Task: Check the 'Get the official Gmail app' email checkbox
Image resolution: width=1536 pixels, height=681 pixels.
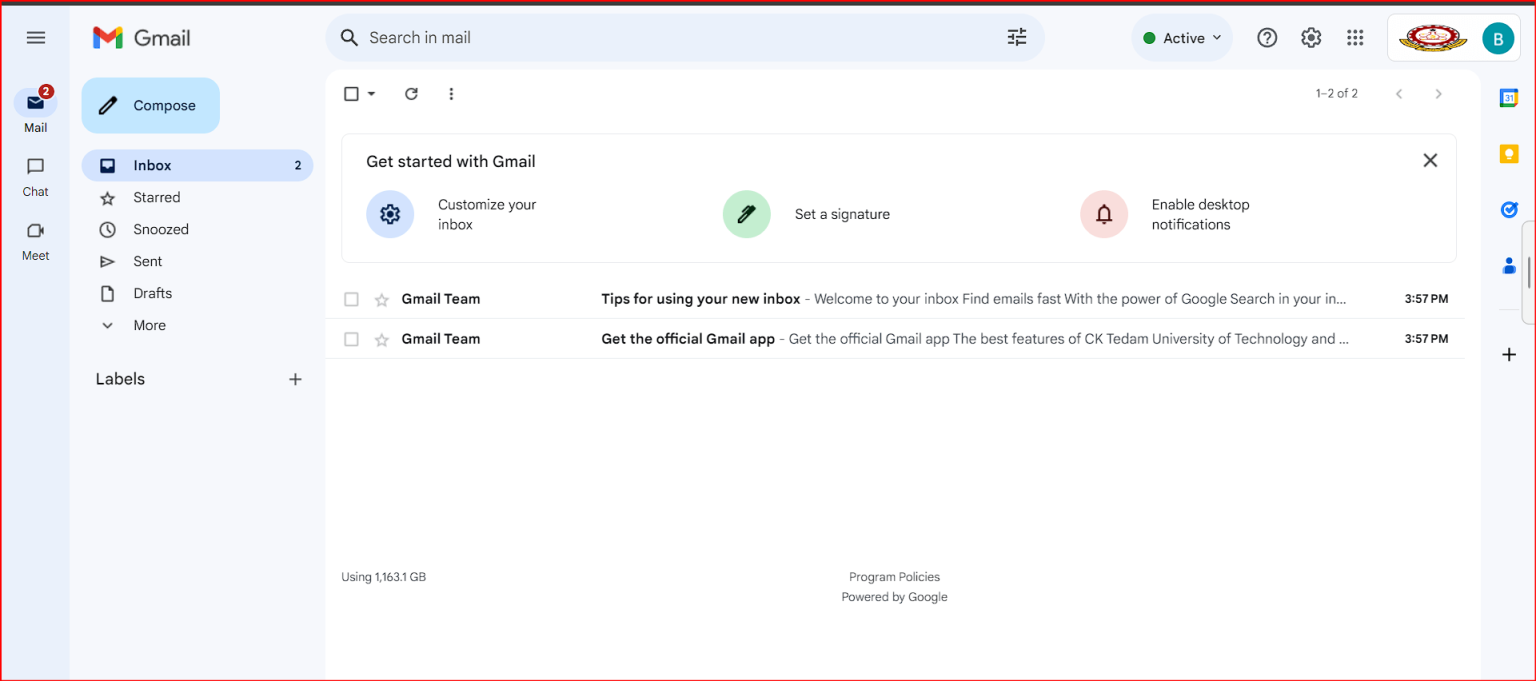Action: point(351,339)
